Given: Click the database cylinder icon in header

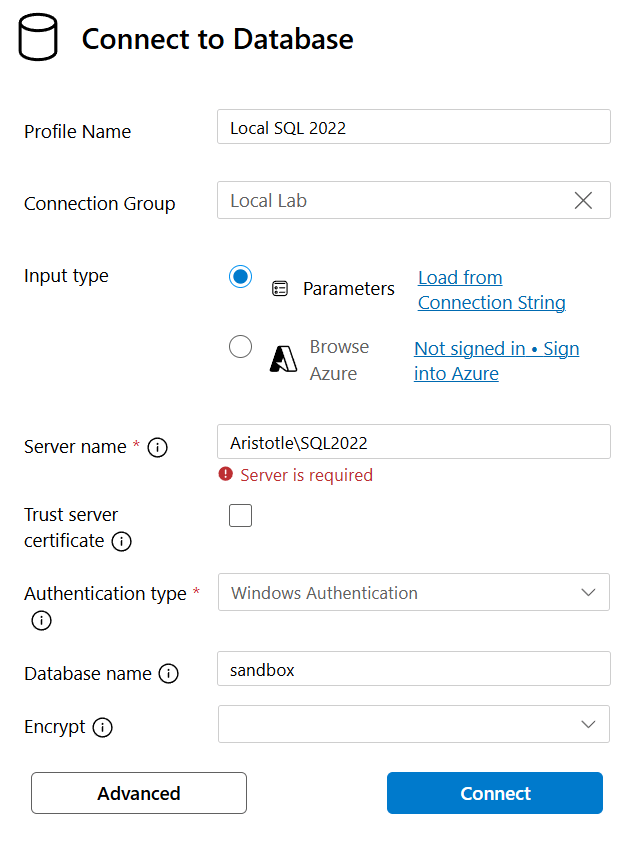Looking at the screenshot, I should click(39, 39).
